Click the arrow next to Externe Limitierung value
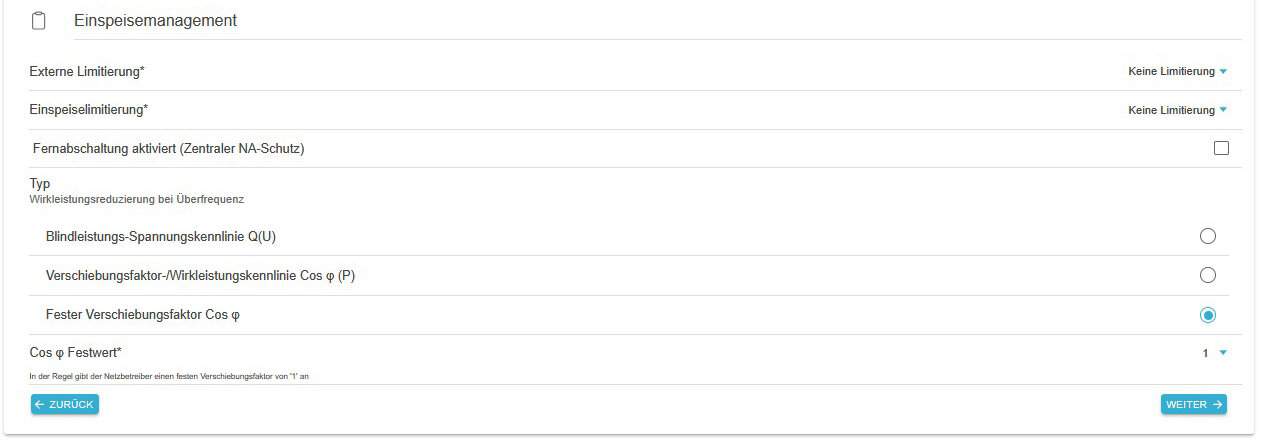1261x440 pixels. point(1223,72)
